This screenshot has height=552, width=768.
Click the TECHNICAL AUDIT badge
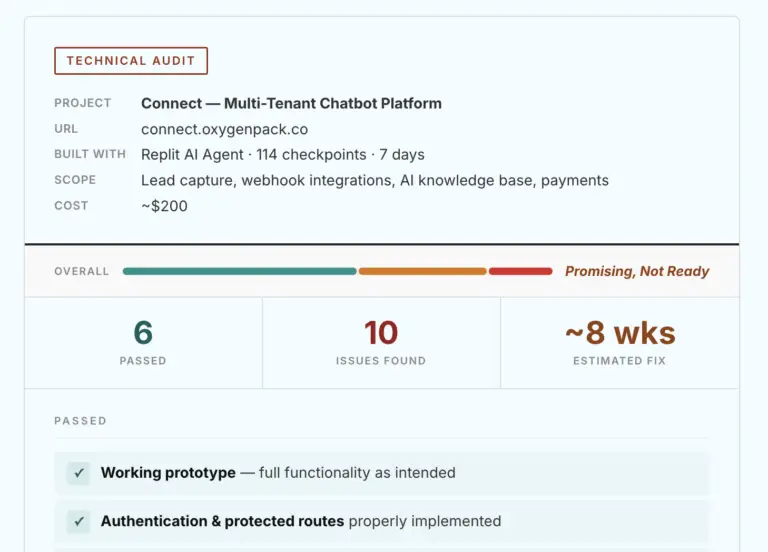tap(131, 61)
